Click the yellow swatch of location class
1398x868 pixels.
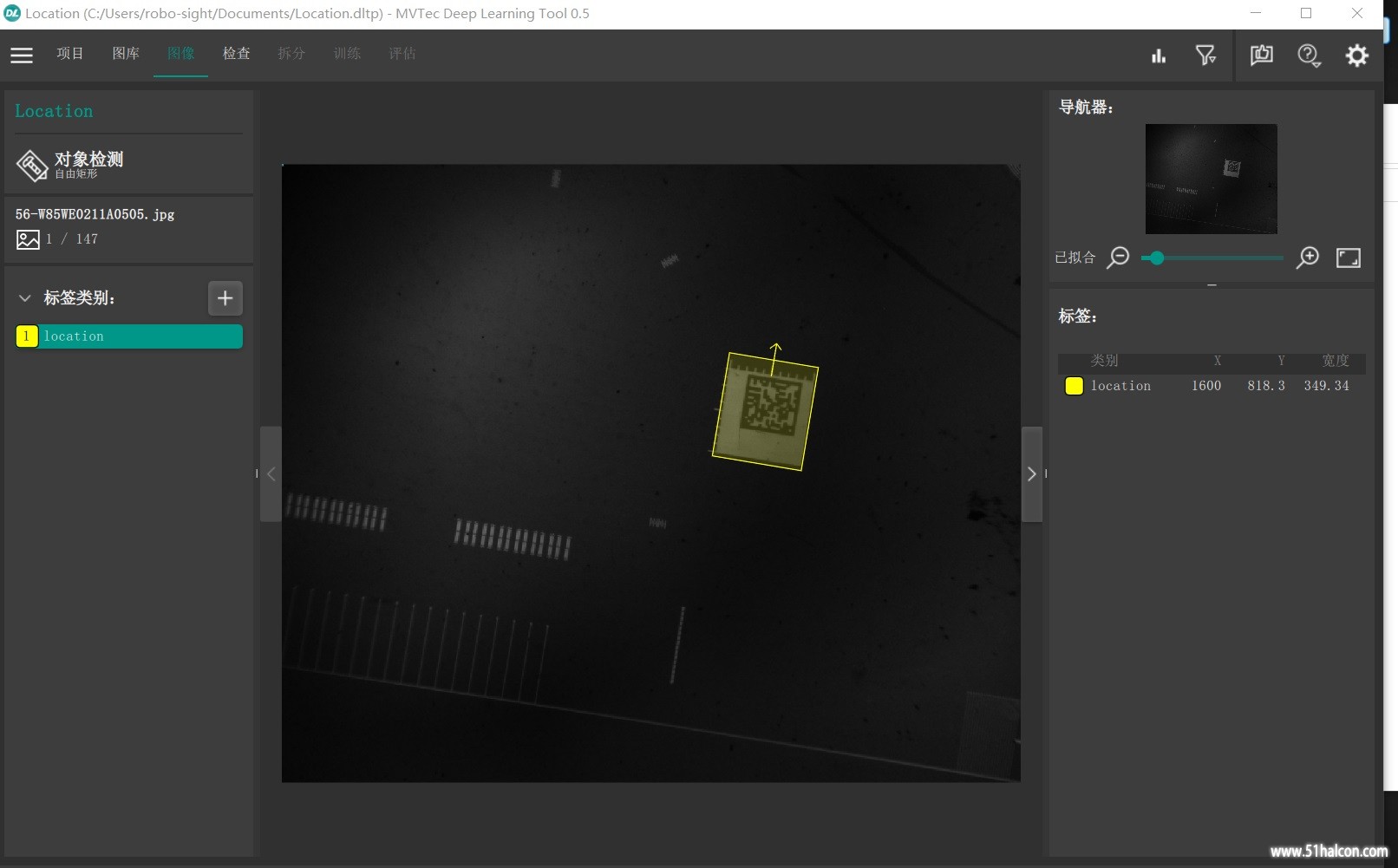(x=26, y=336)
